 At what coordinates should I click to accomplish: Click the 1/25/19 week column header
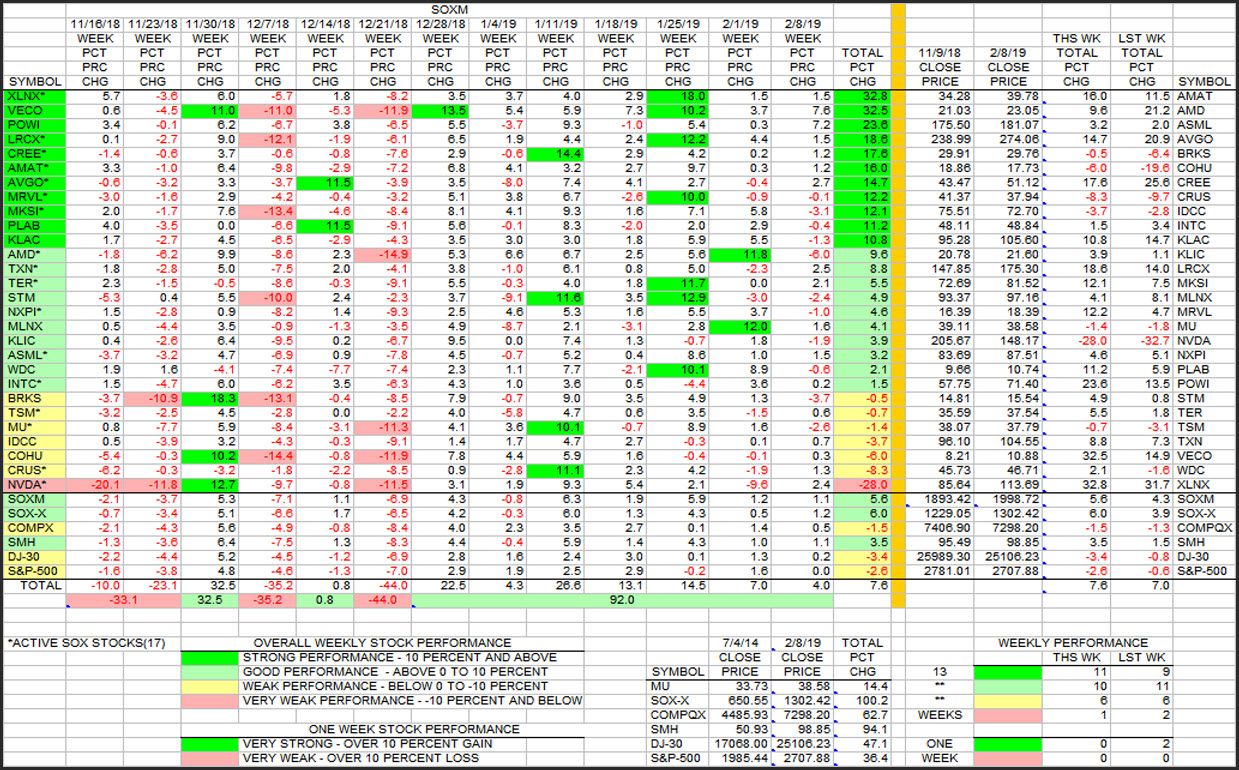click(x=677, y=23)
